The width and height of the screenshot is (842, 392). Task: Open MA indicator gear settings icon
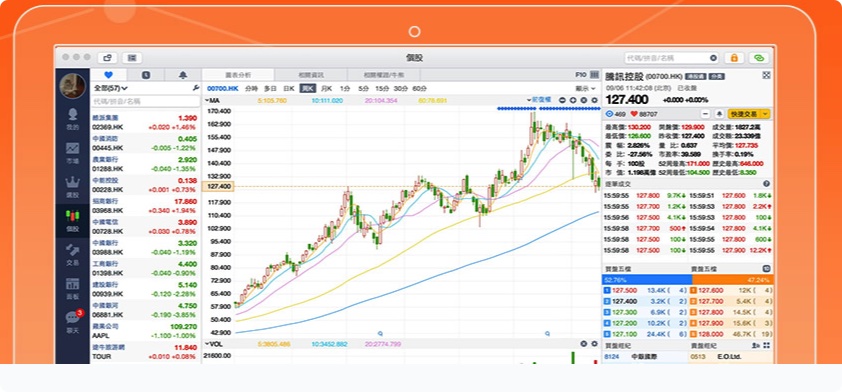tap(594, 100)
